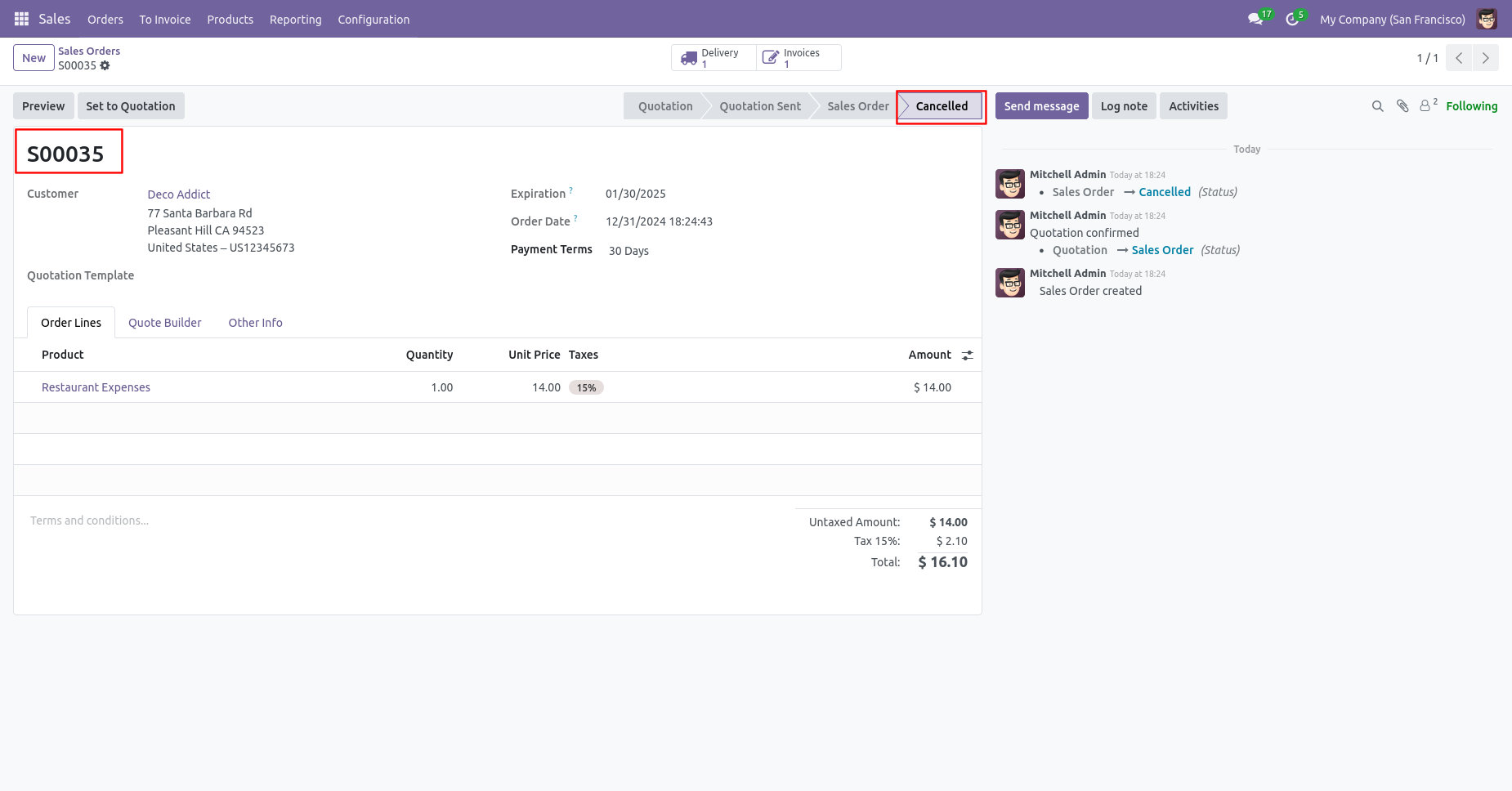Screen dimensions: 1512x791
Task: Switch company via My Company (San Francisco)
Action: 1392,19
